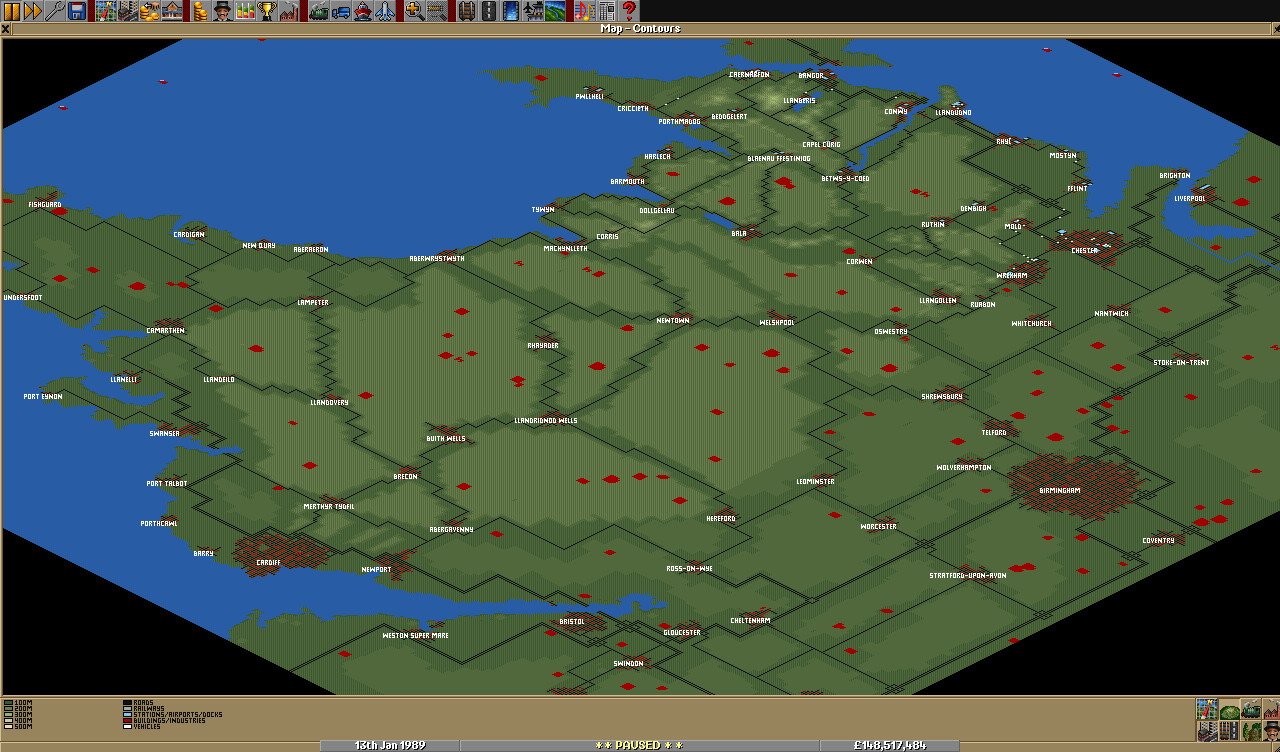Viewport: 1280px width, 752px height.
Task: Click the Stations/Airports/Docks legend entry
Action: point(172,715)
